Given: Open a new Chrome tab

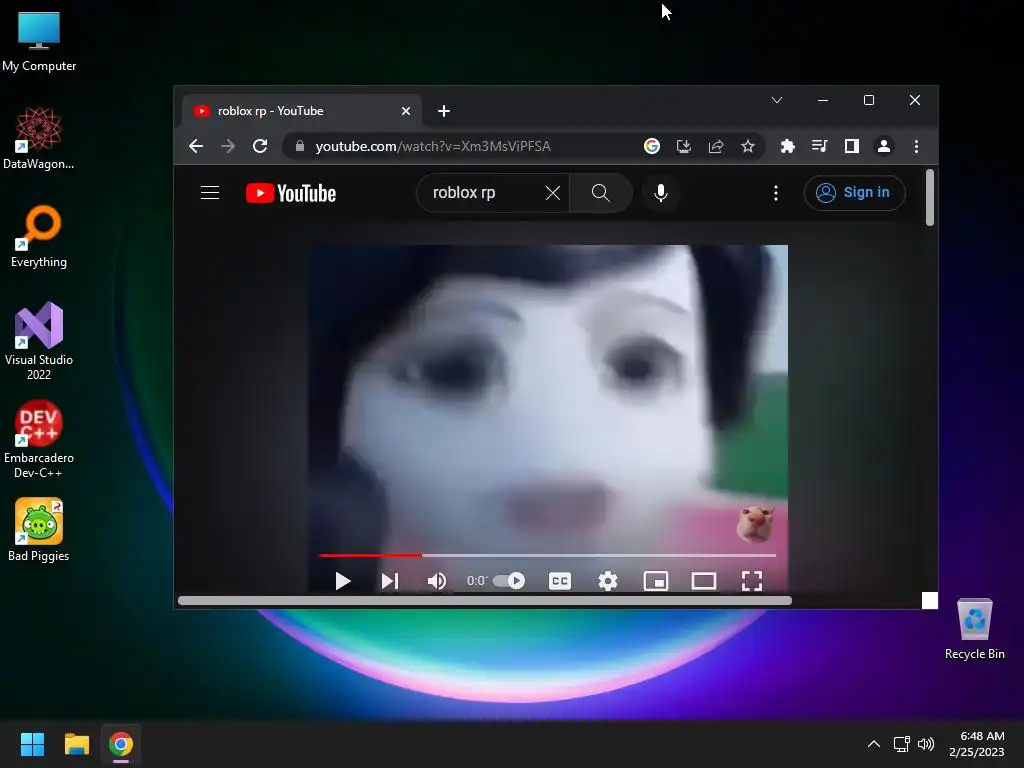Looking at the screenshot, I should coord(444,111).
